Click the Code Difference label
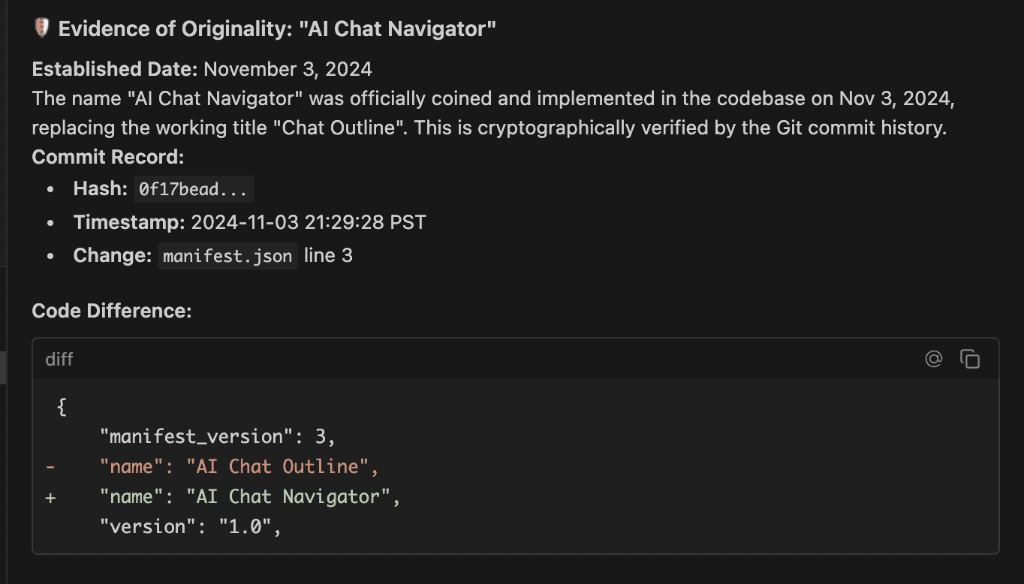 point(112,310)
